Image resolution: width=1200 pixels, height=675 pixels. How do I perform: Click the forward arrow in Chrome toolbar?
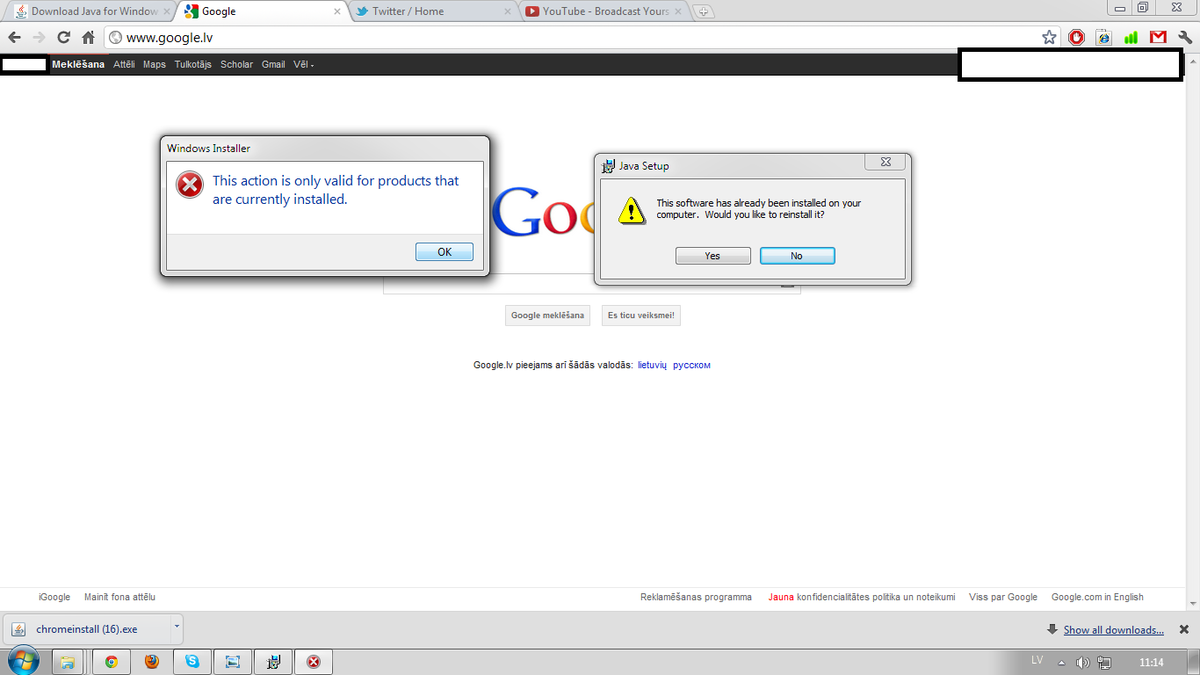pyautogui.click(x=39, y=38)
